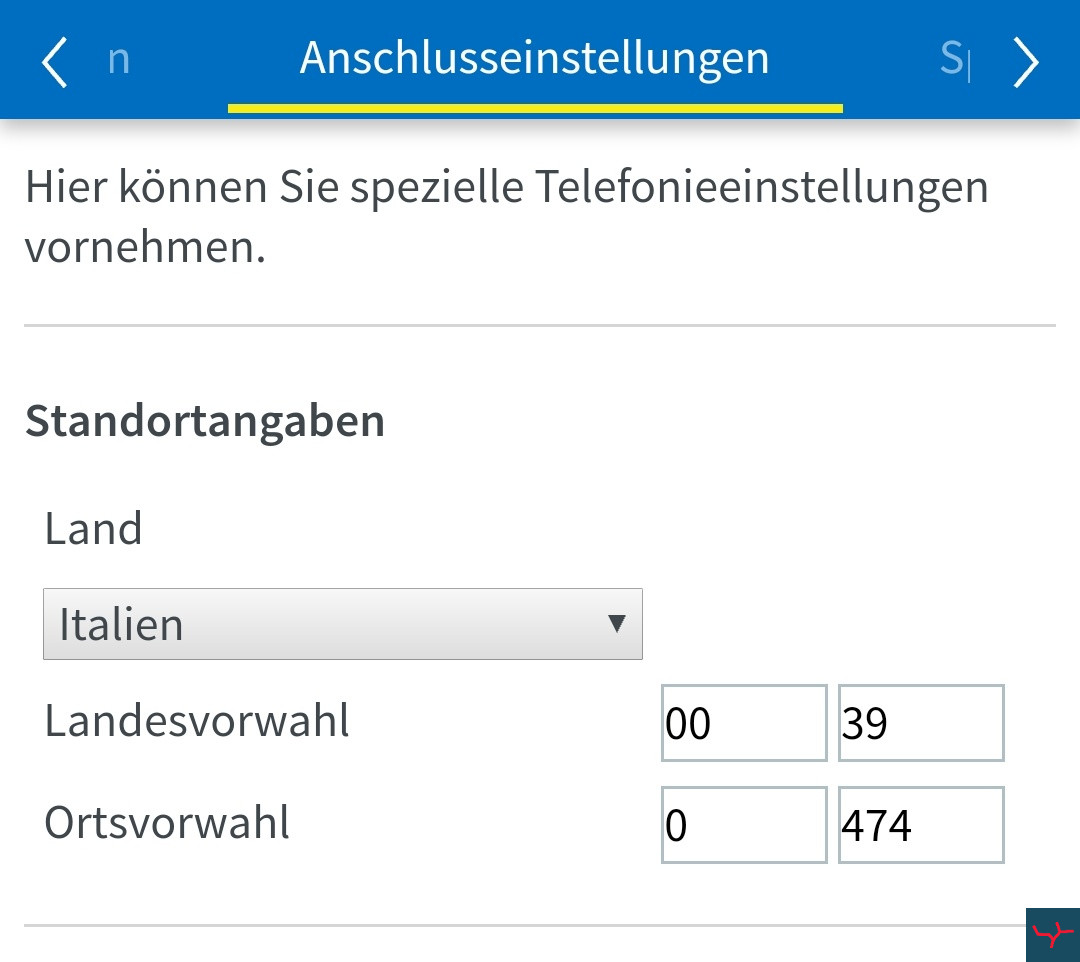Open the Land dropdown arrow

click(616, 623)
